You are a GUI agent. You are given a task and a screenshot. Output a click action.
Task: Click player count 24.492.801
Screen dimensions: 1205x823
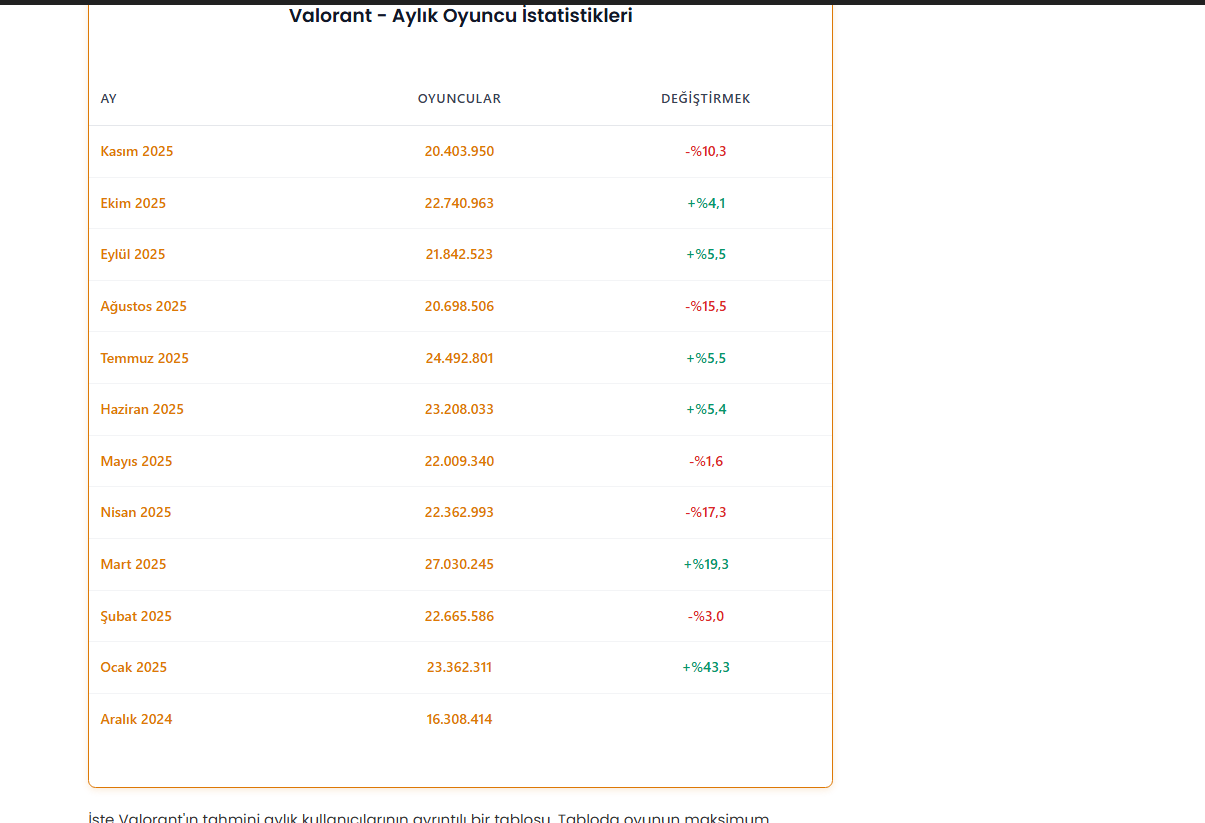coord(459,358)
